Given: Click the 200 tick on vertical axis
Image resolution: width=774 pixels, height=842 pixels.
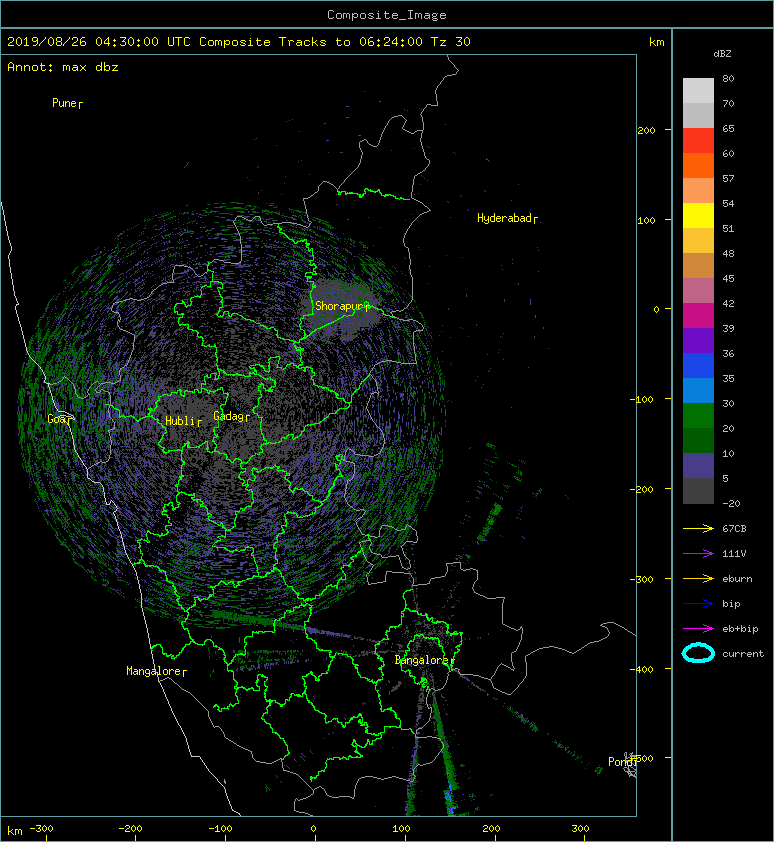Looking at the screenshot, I should click(x=647, y=130).
